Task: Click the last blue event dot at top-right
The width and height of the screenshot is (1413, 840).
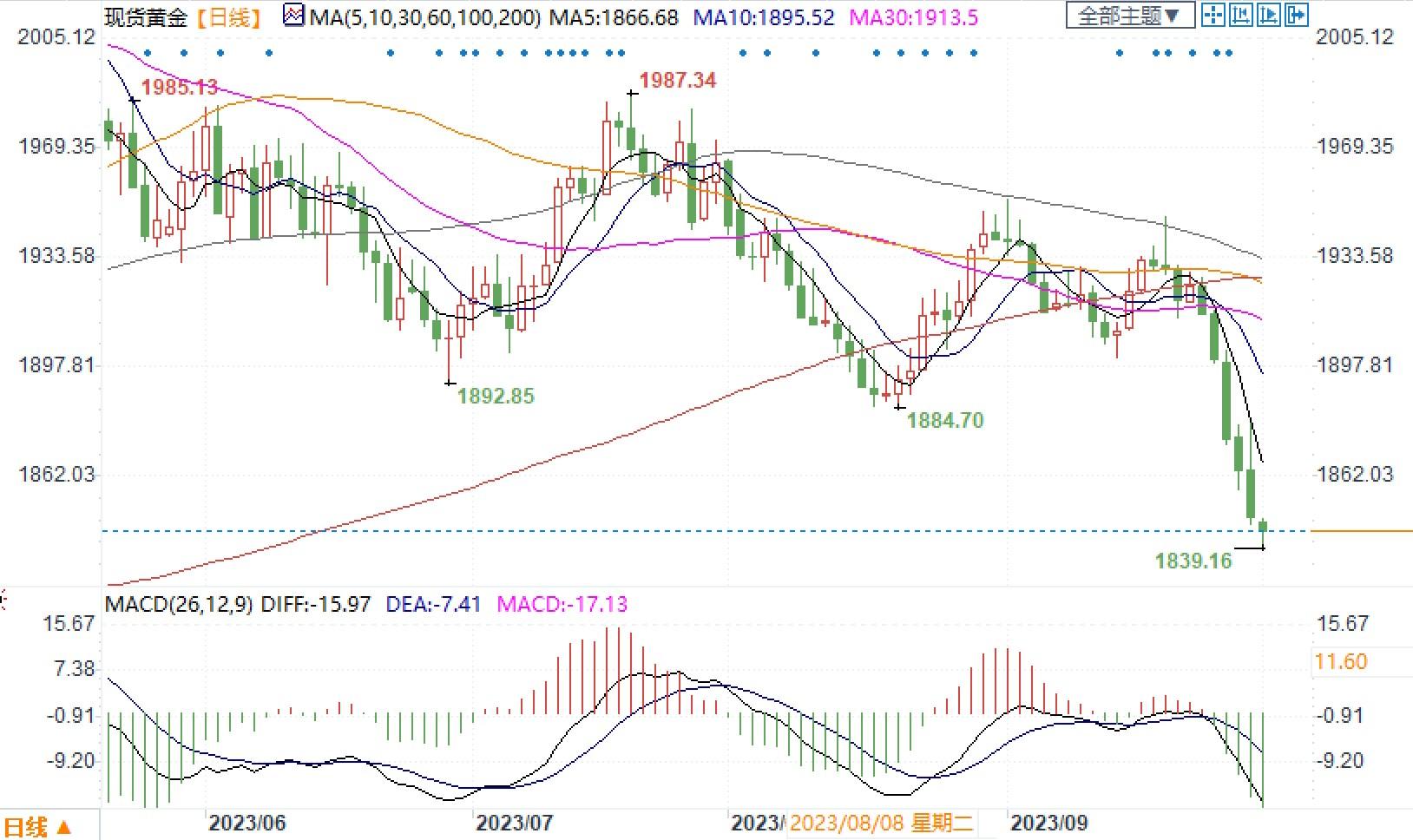Action: (x=1228, y=53)
